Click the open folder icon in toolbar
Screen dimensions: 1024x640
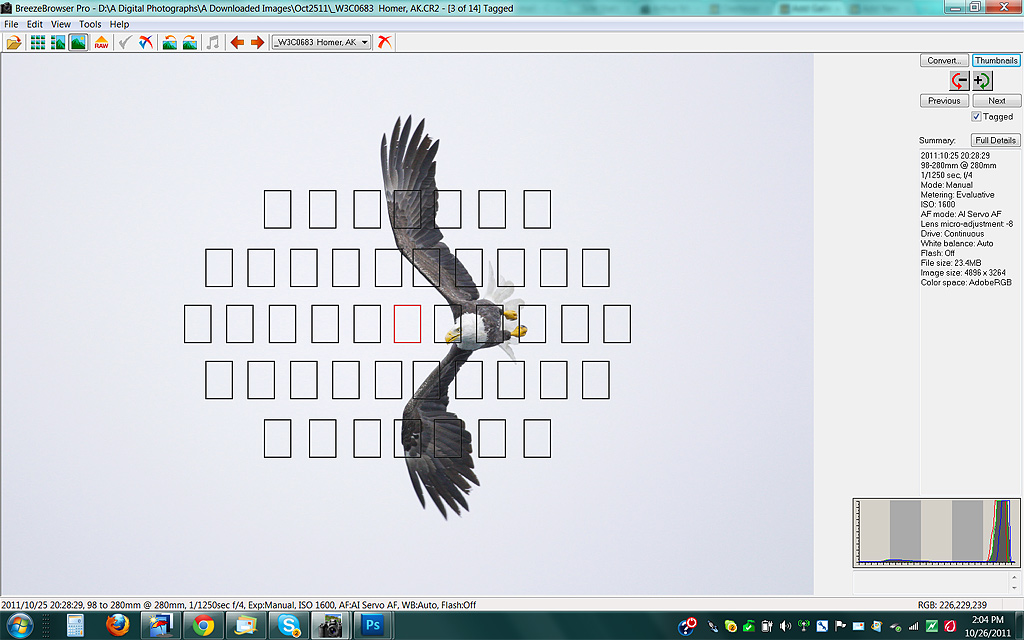(14, 42)
